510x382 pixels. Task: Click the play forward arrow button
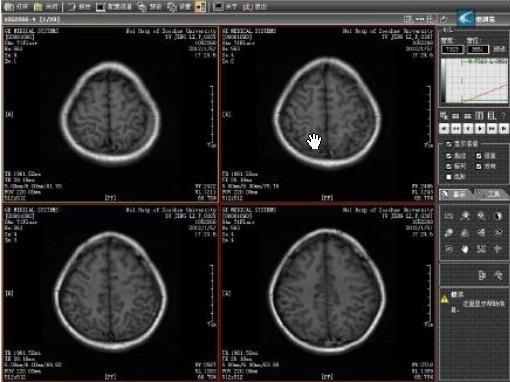(x=480, y=128)
